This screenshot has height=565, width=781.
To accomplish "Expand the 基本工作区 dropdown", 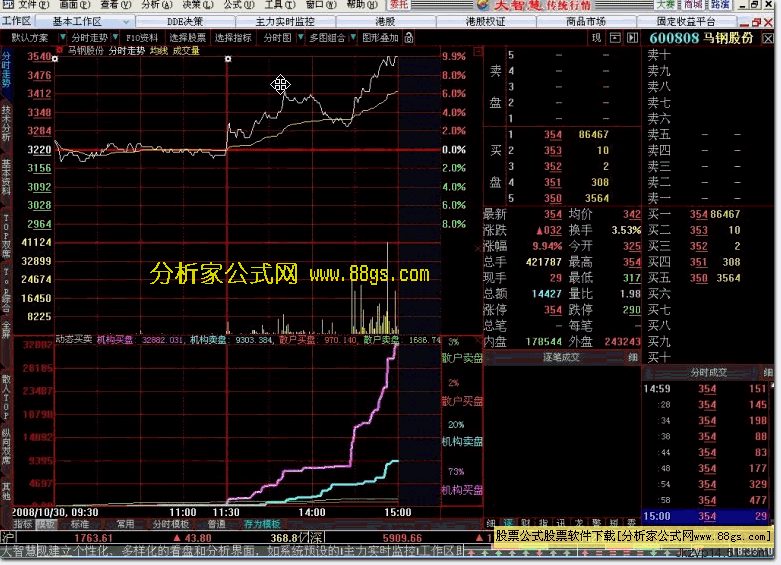I will (x=126, y=22).
